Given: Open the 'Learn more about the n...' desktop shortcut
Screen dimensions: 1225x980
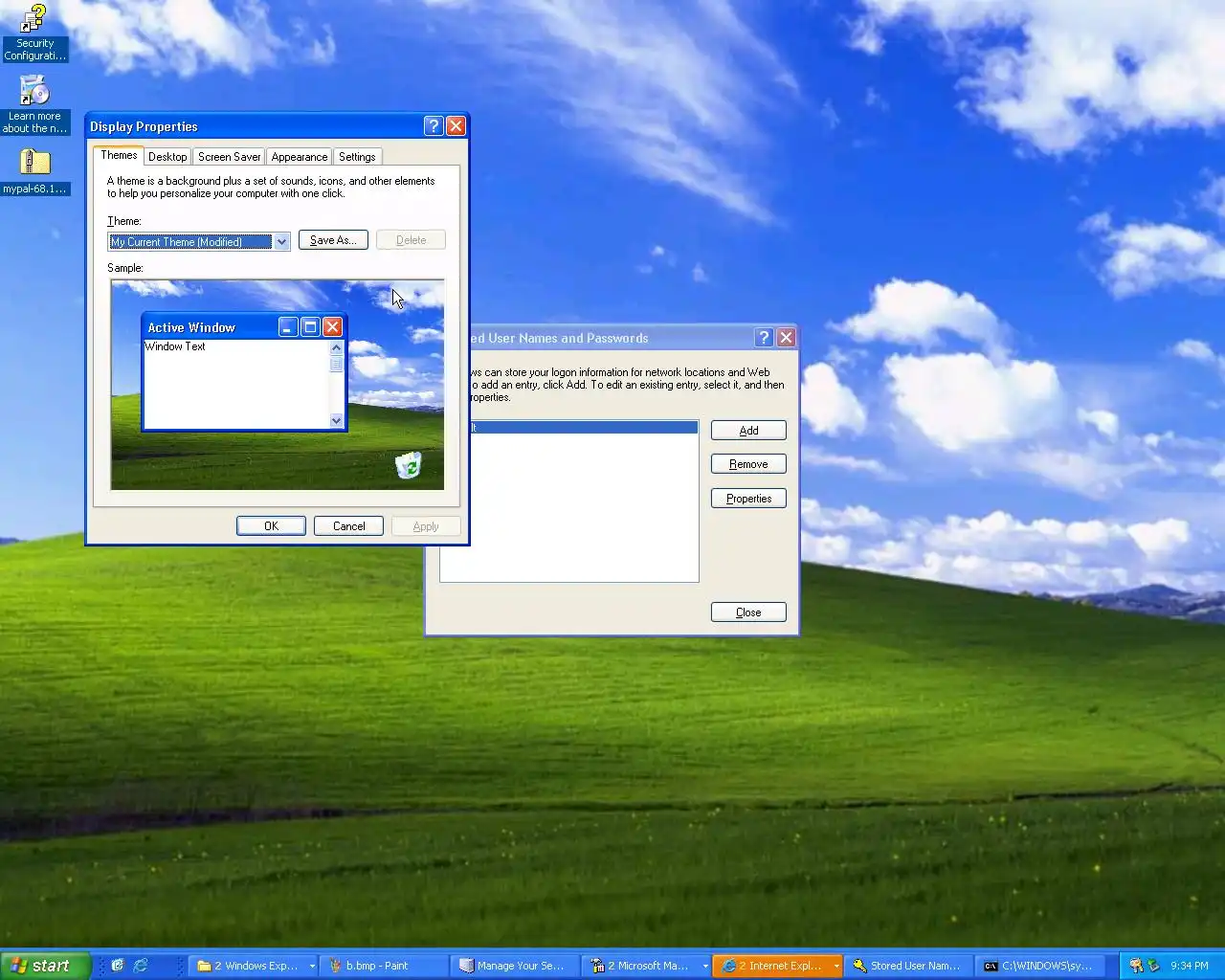Looking at the screenshot, I should (x=34, y=104).
